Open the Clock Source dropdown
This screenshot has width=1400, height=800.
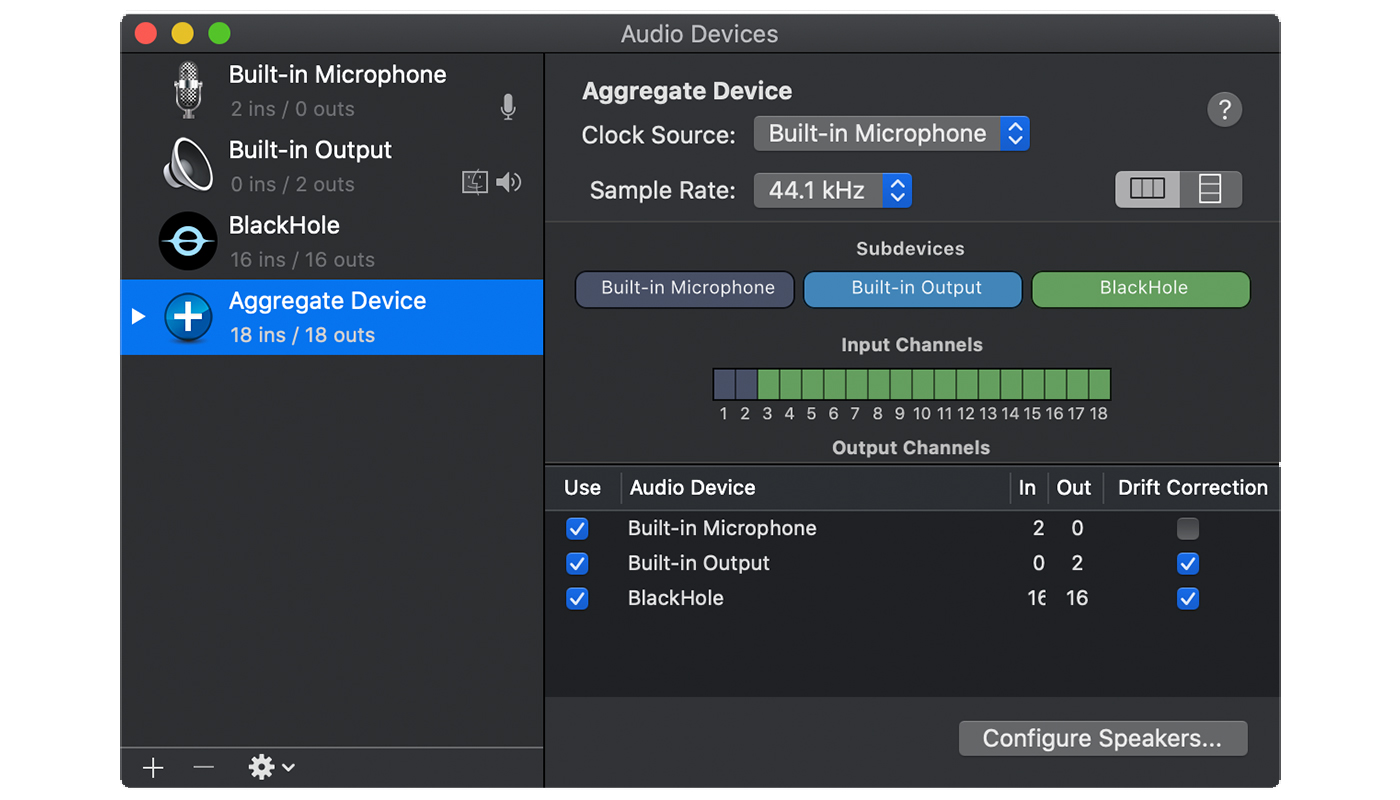pos(891,134)
